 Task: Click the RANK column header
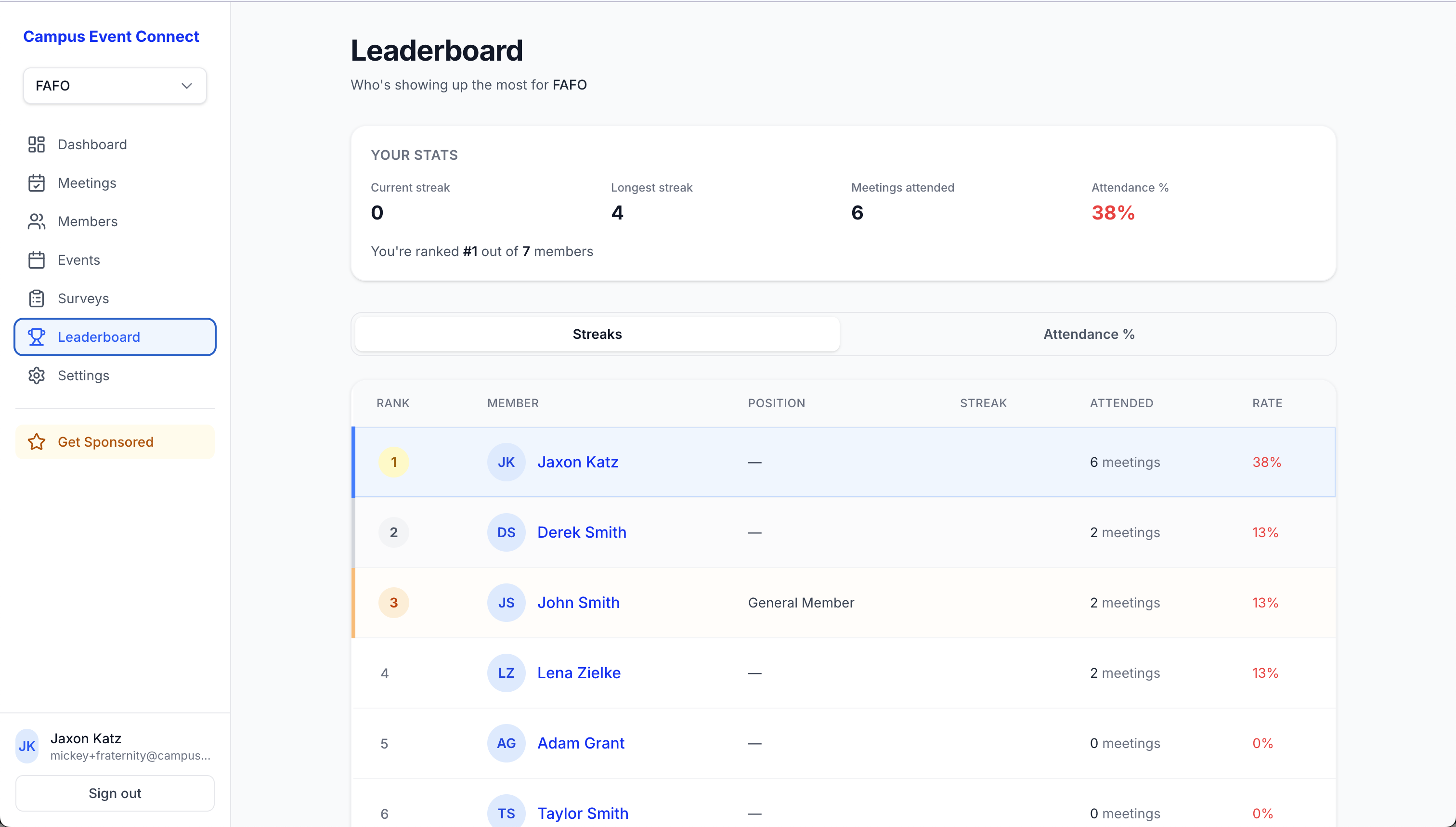pyautogui.click(x=392, y=403)
